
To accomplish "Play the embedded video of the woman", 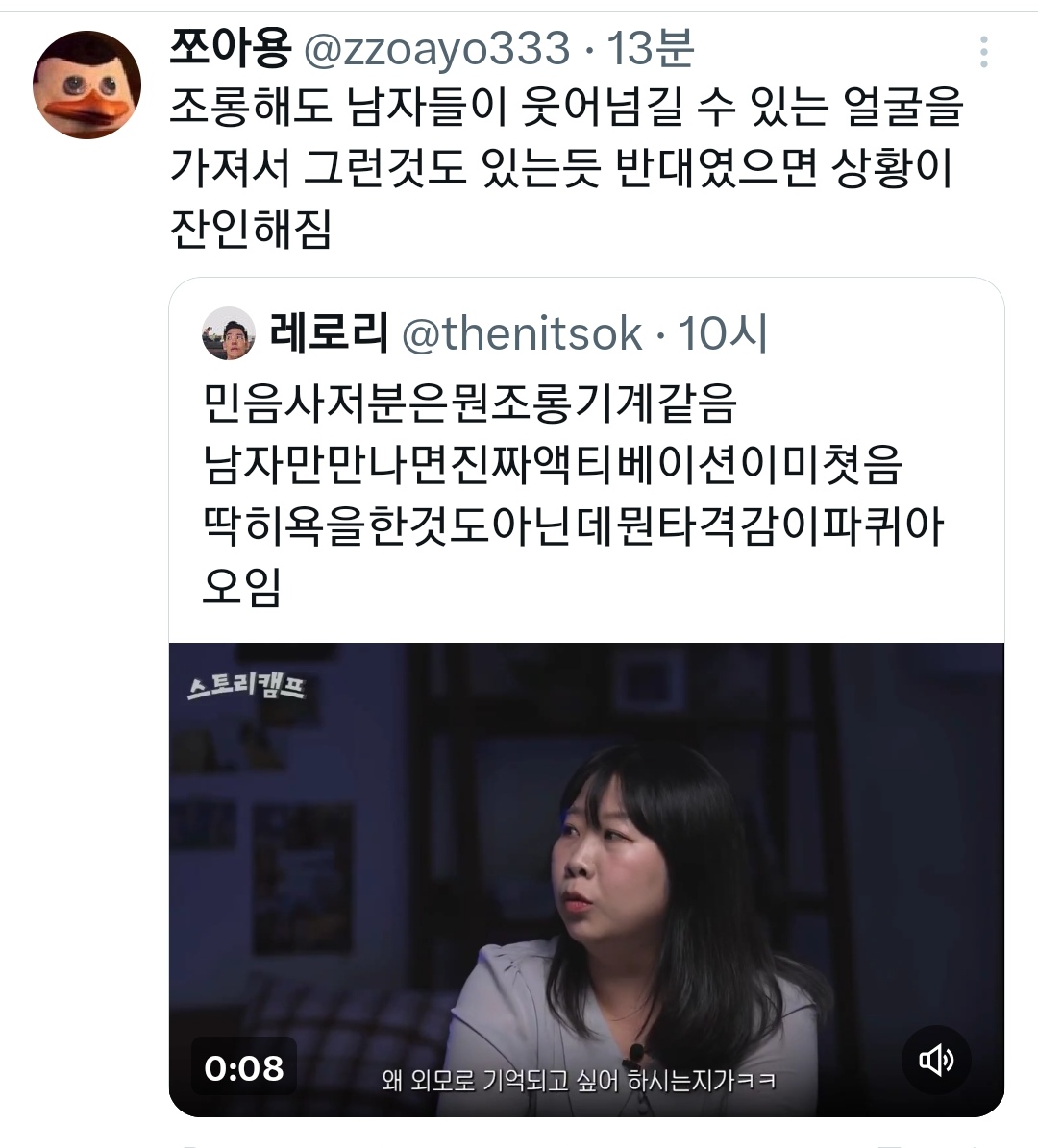I will click(x=586, y=879).
